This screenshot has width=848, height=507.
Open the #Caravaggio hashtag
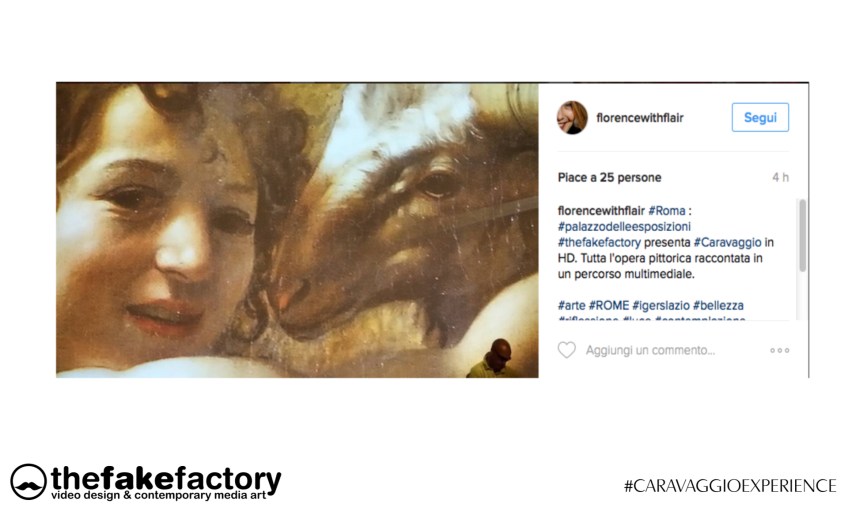coord(727,242)
